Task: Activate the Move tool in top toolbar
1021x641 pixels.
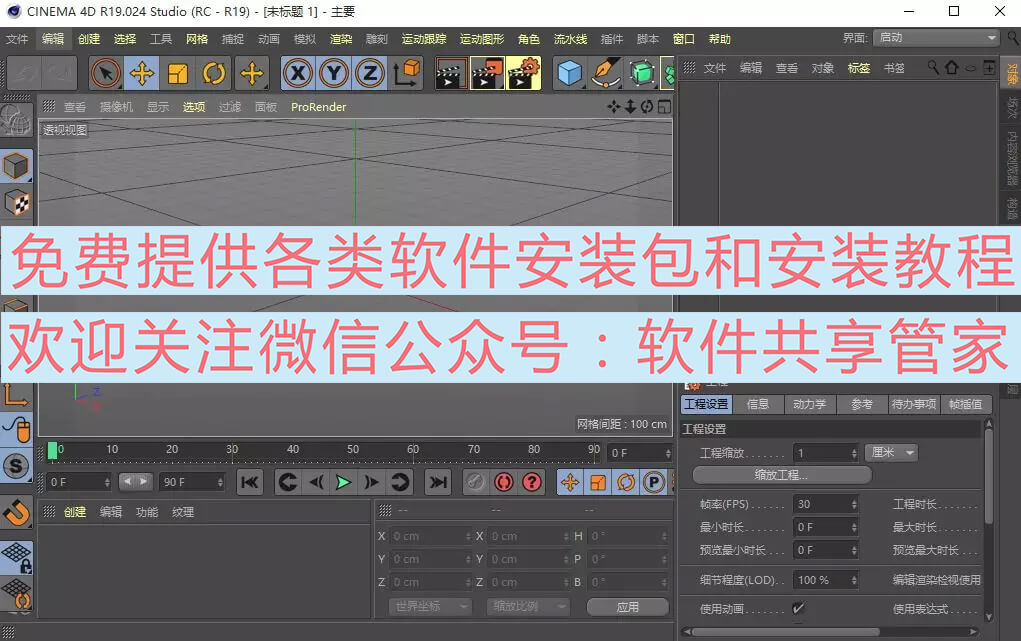Action: pyautogui.click(x=142, y=73)
